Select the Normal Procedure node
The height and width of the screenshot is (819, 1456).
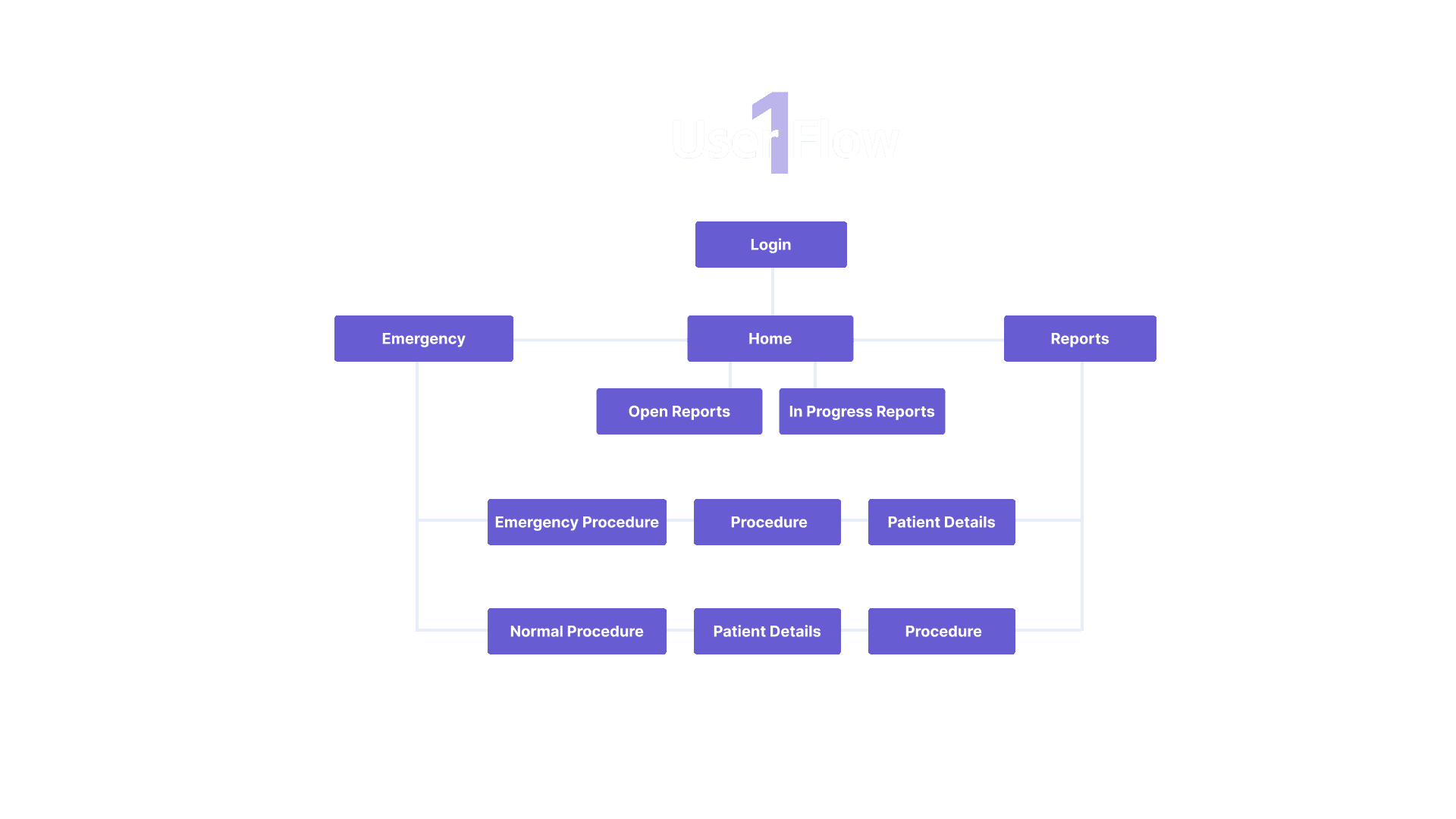click(x=576, y=631)
